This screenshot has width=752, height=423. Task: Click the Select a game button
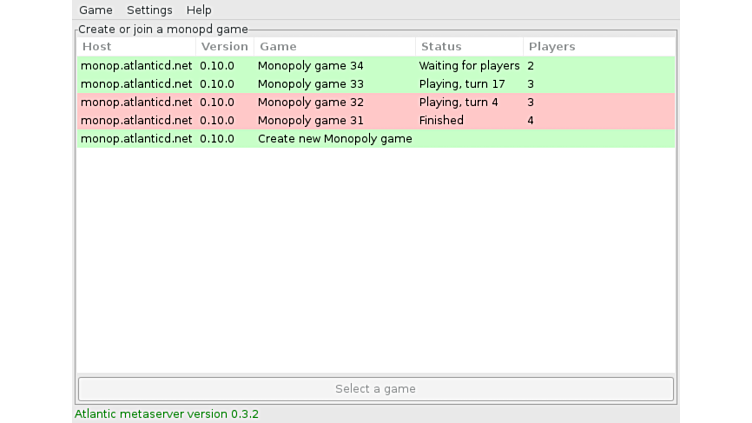coord(376,388)
